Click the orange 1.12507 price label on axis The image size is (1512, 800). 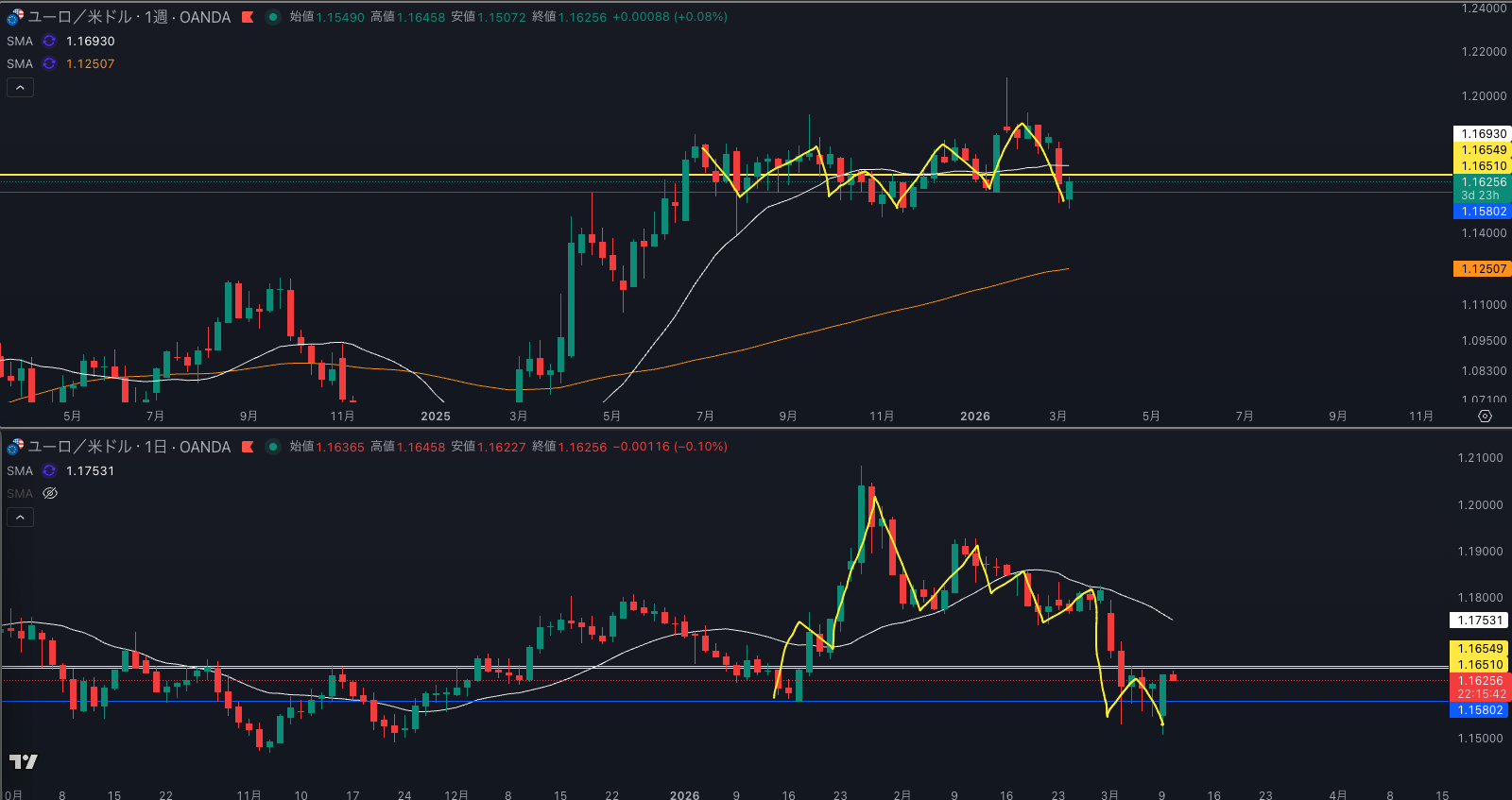[1482, 269]
